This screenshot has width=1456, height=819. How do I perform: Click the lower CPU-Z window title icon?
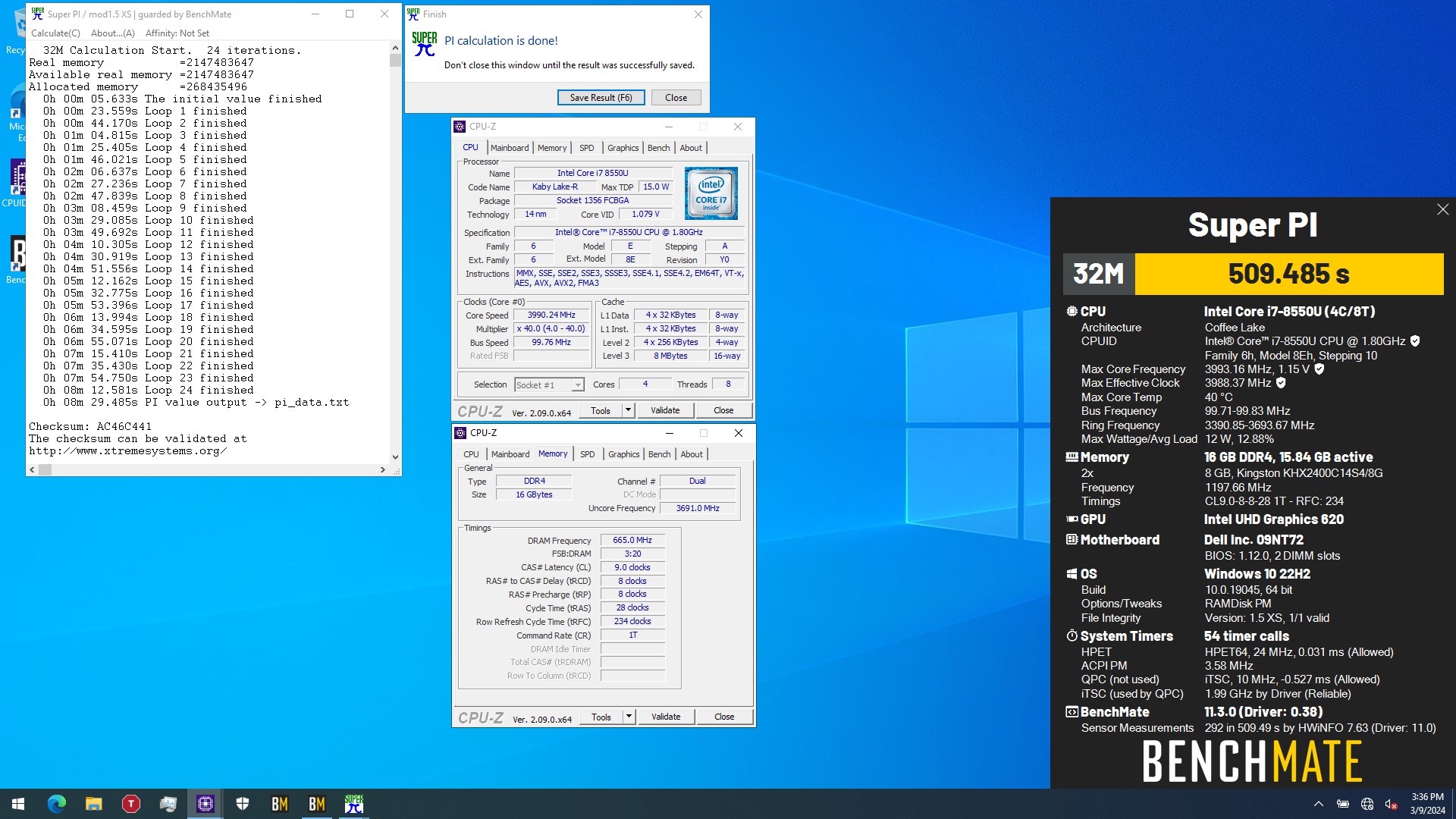click(x=460, y=433)
